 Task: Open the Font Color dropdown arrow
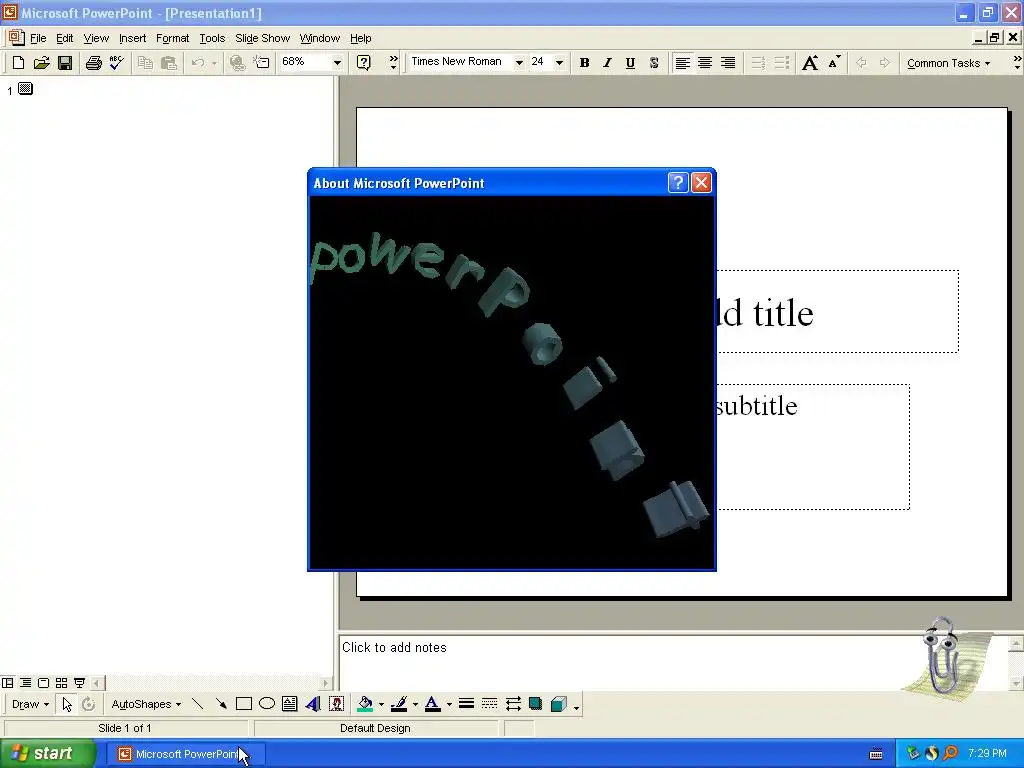(x=449, y=704)
